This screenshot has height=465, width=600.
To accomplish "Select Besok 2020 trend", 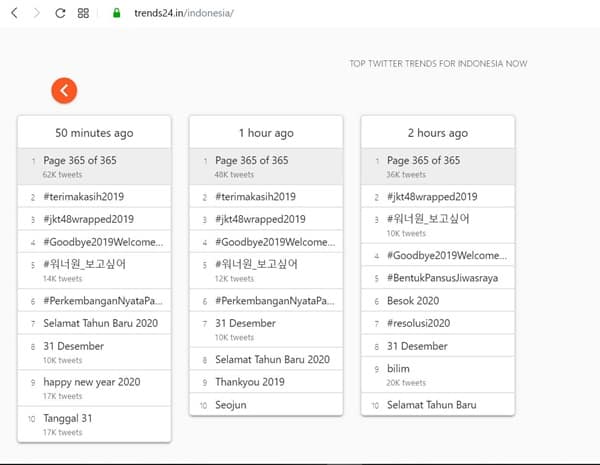I will coord(413,300).
